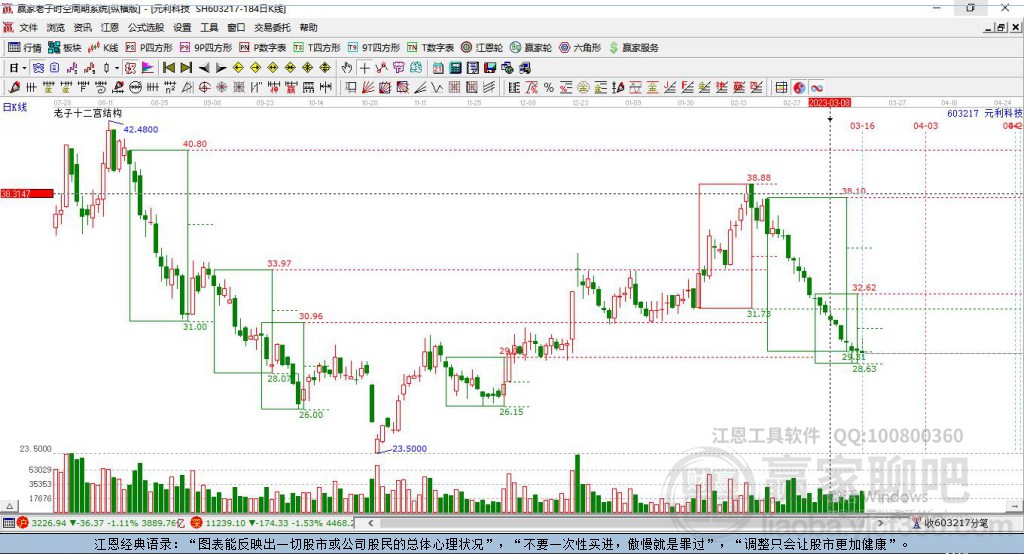Switch to K线 chart view
Viewport: 1024px width, 554px height.
(x=104, y=48)
